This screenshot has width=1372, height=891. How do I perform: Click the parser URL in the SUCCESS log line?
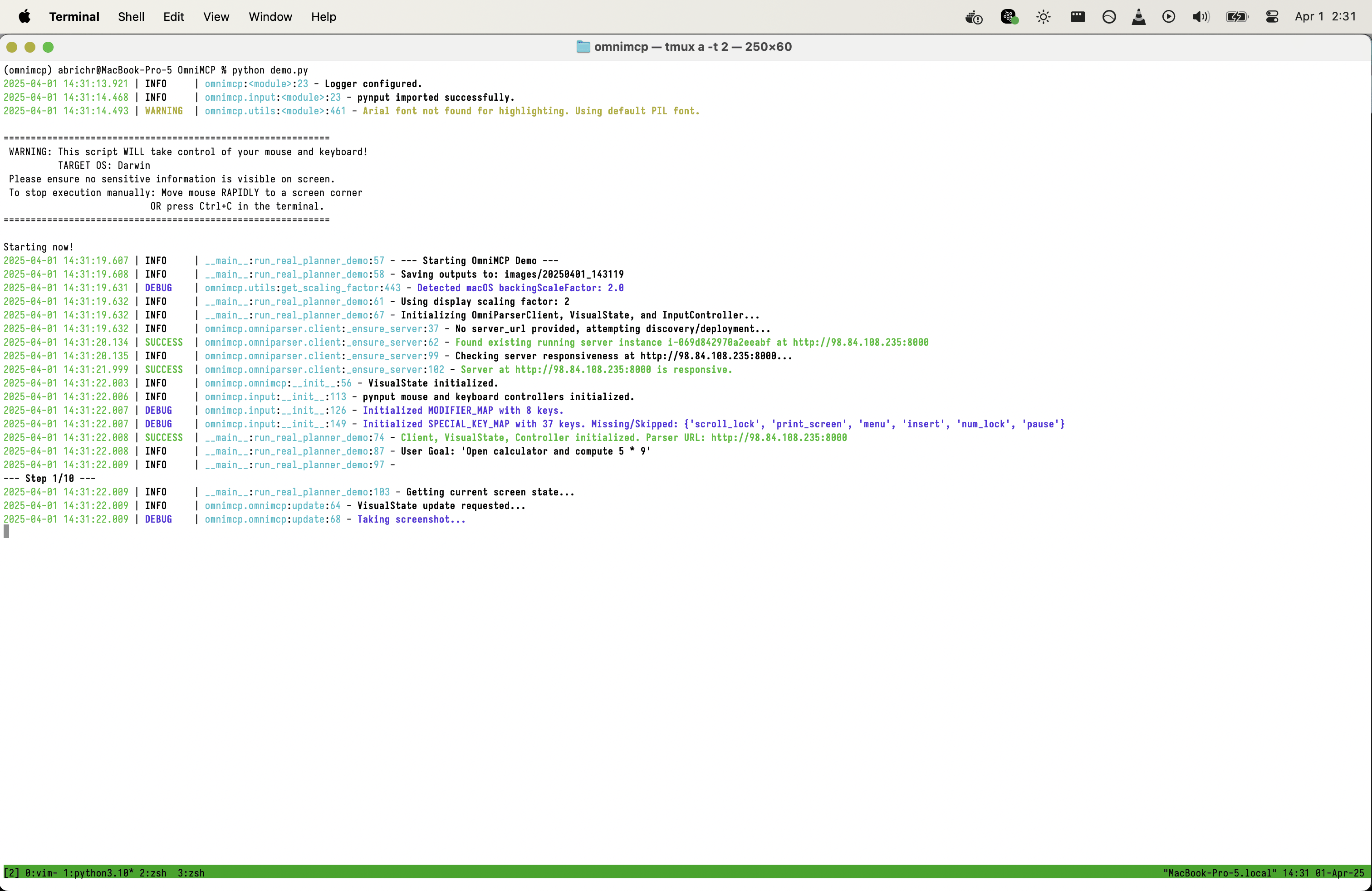tap(779, 437)
